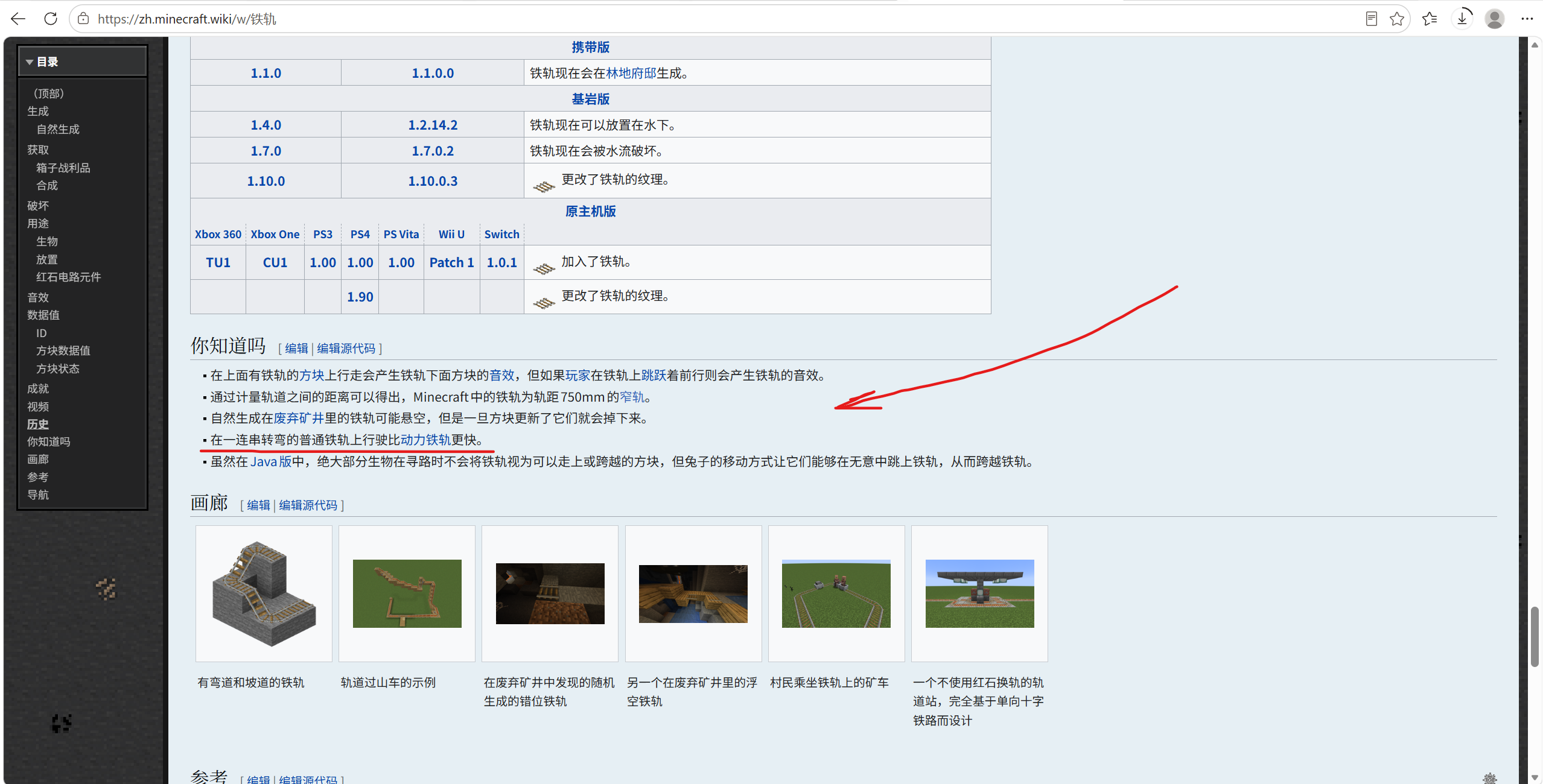Viewport: 1543px width, 784px height.
Task: Reload the page with refresh icon
Action: tap(51, 19)
